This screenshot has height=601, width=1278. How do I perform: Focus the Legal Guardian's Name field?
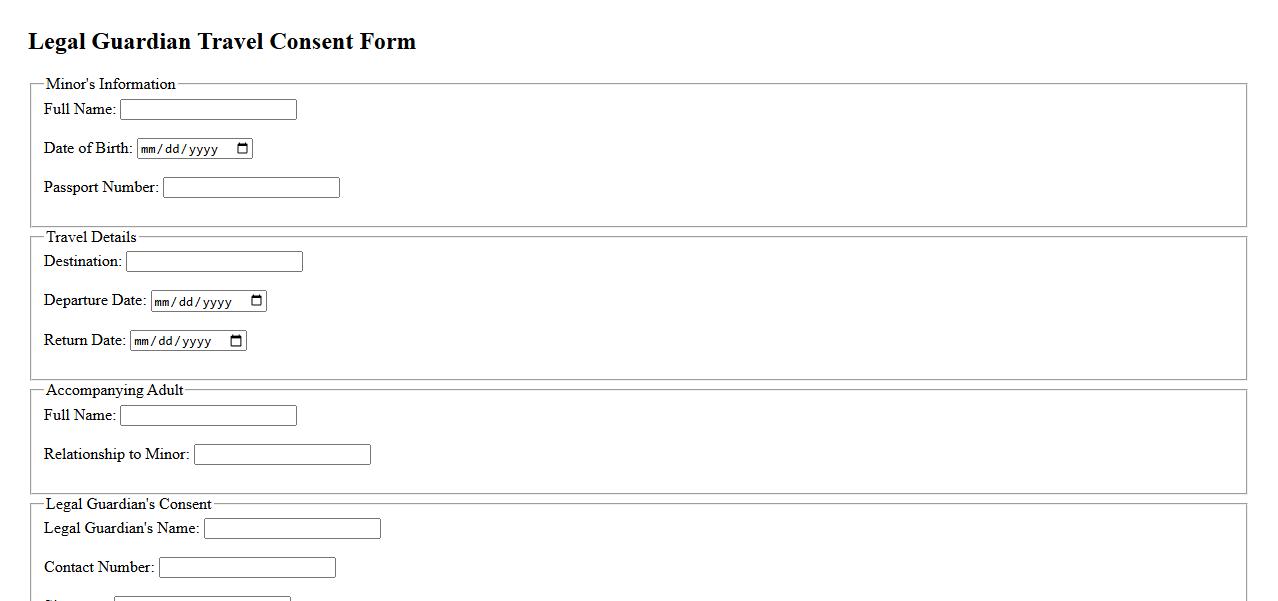coord(292,529)
